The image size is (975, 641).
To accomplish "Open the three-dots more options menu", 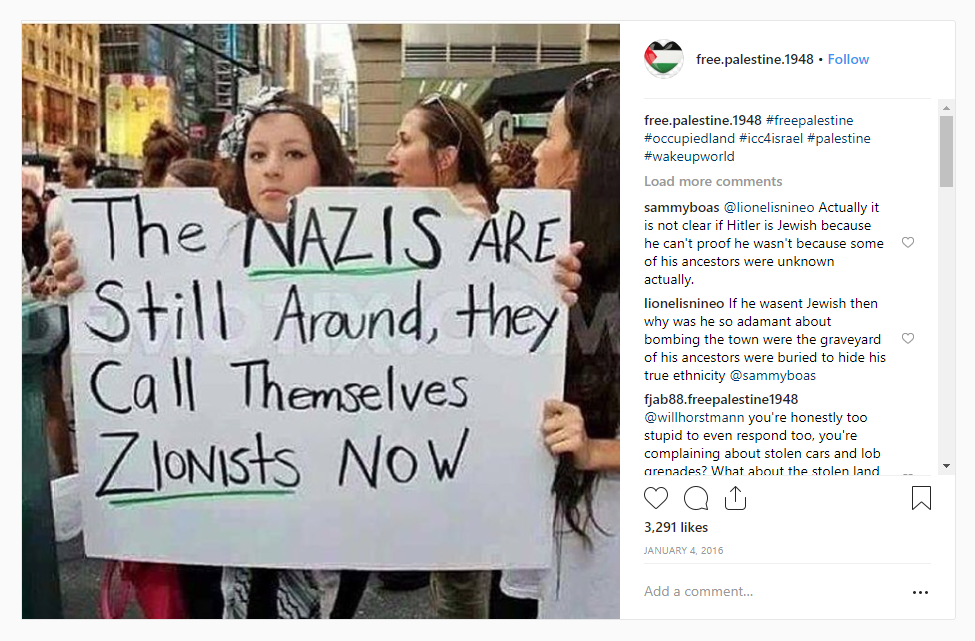I will pos(920,593).
